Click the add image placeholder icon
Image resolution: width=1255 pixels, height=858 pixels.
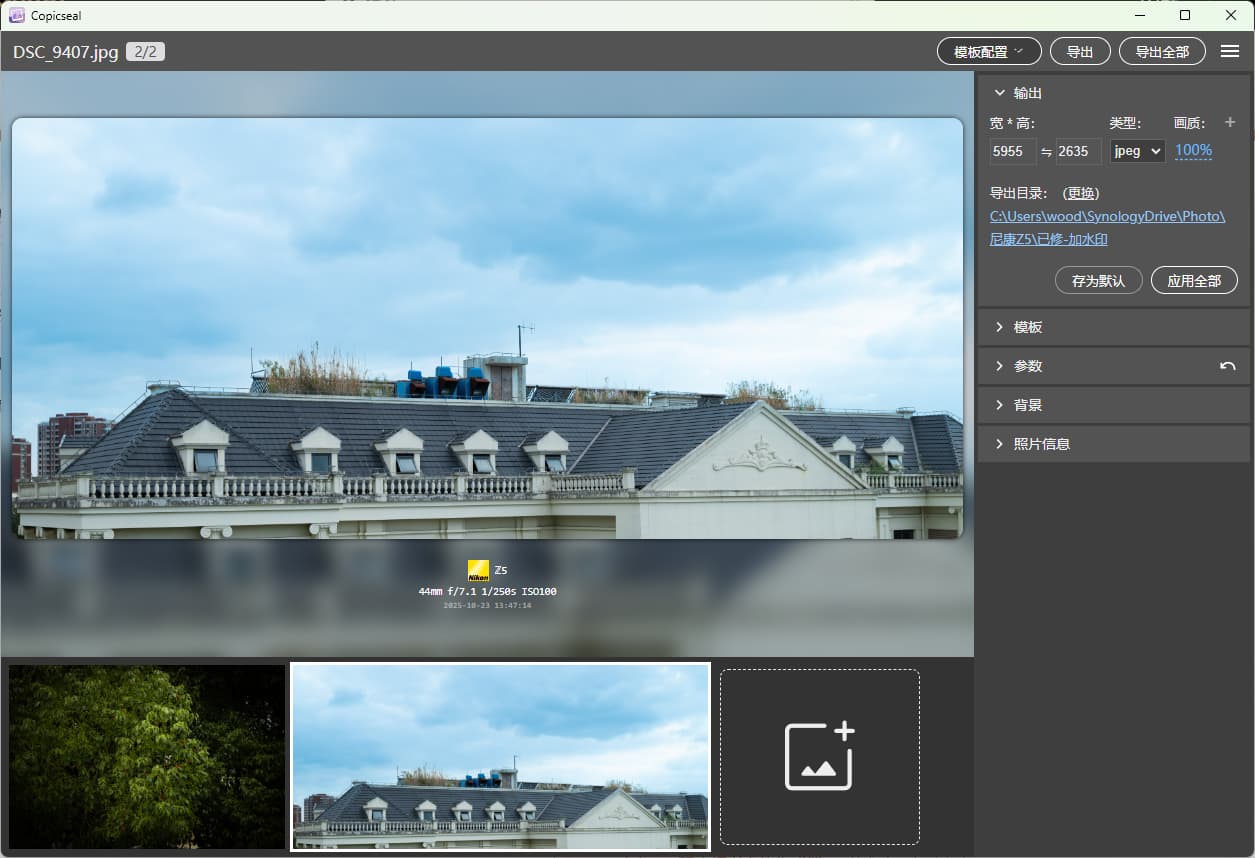(819, 756)
